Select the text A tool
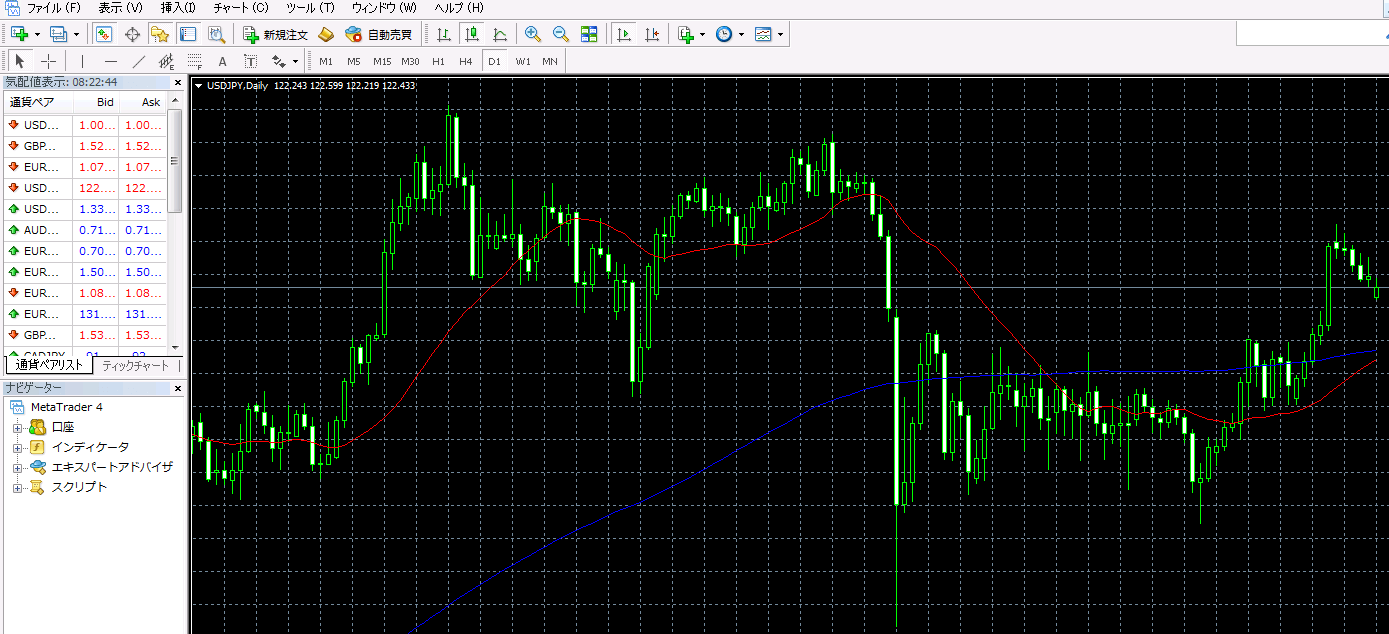Viewport: 1389px width, 634px height. 223,61
